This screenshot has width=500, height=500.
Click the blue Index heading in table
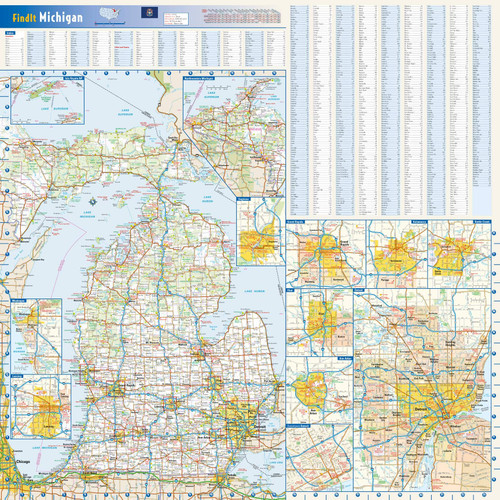(x=9, y=33)
